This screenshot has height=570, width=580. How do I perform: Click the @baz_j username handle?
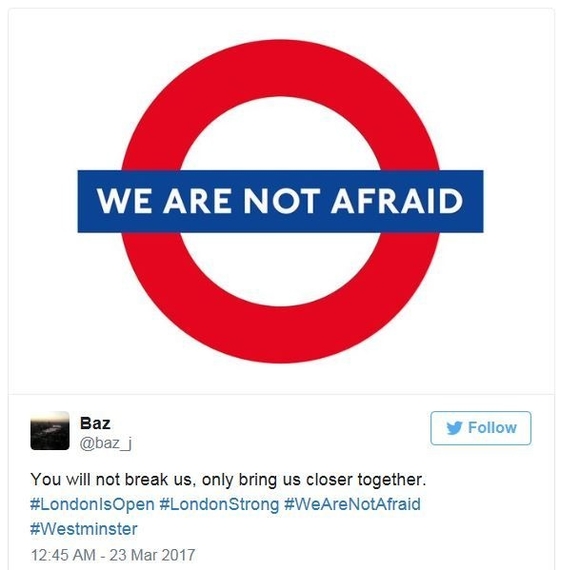[x=106, y=443]
